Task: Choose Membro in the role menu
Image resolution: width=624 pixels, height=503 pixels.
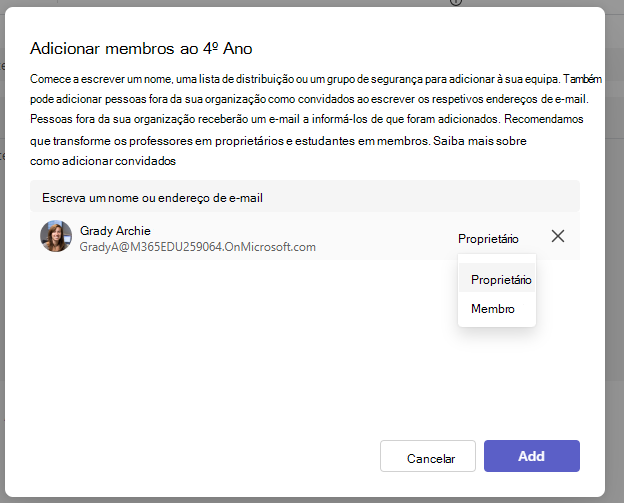Action: point(497,309)
